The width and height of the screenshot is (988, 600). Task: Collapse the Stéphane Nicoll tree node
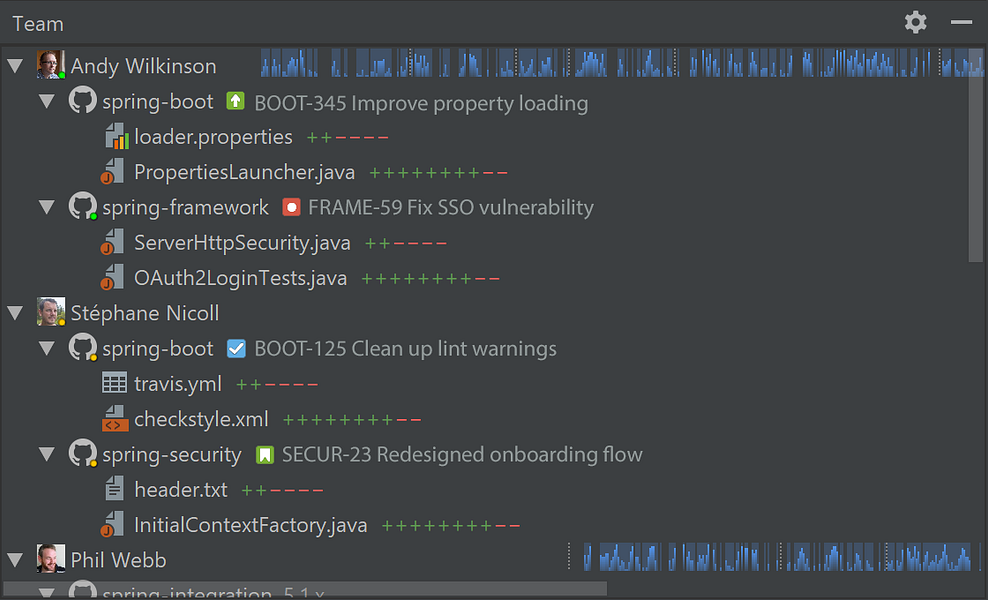[x=15, y=313]
